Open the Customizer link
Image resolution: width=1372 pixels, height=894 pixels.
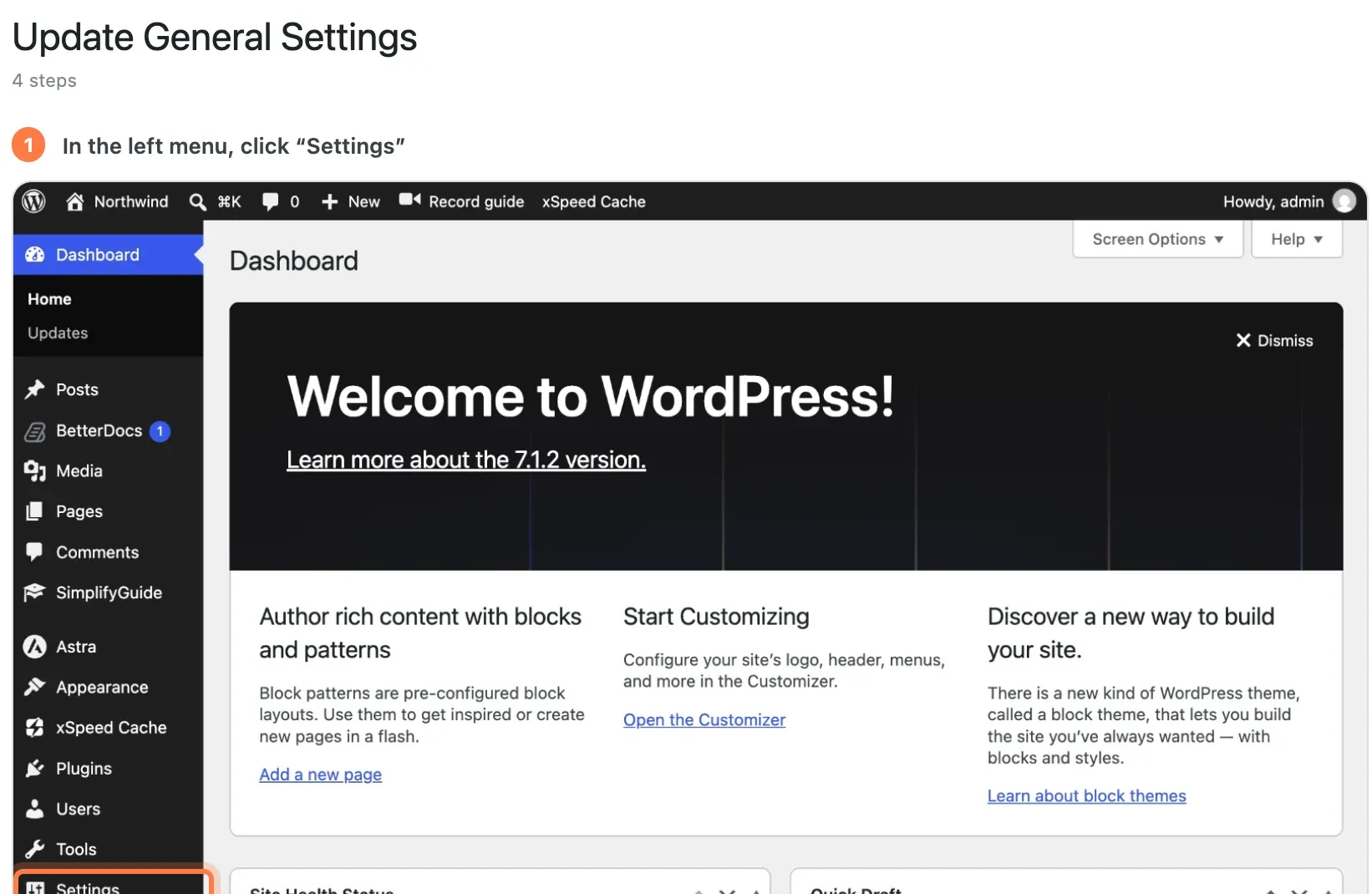coord(704,720)
